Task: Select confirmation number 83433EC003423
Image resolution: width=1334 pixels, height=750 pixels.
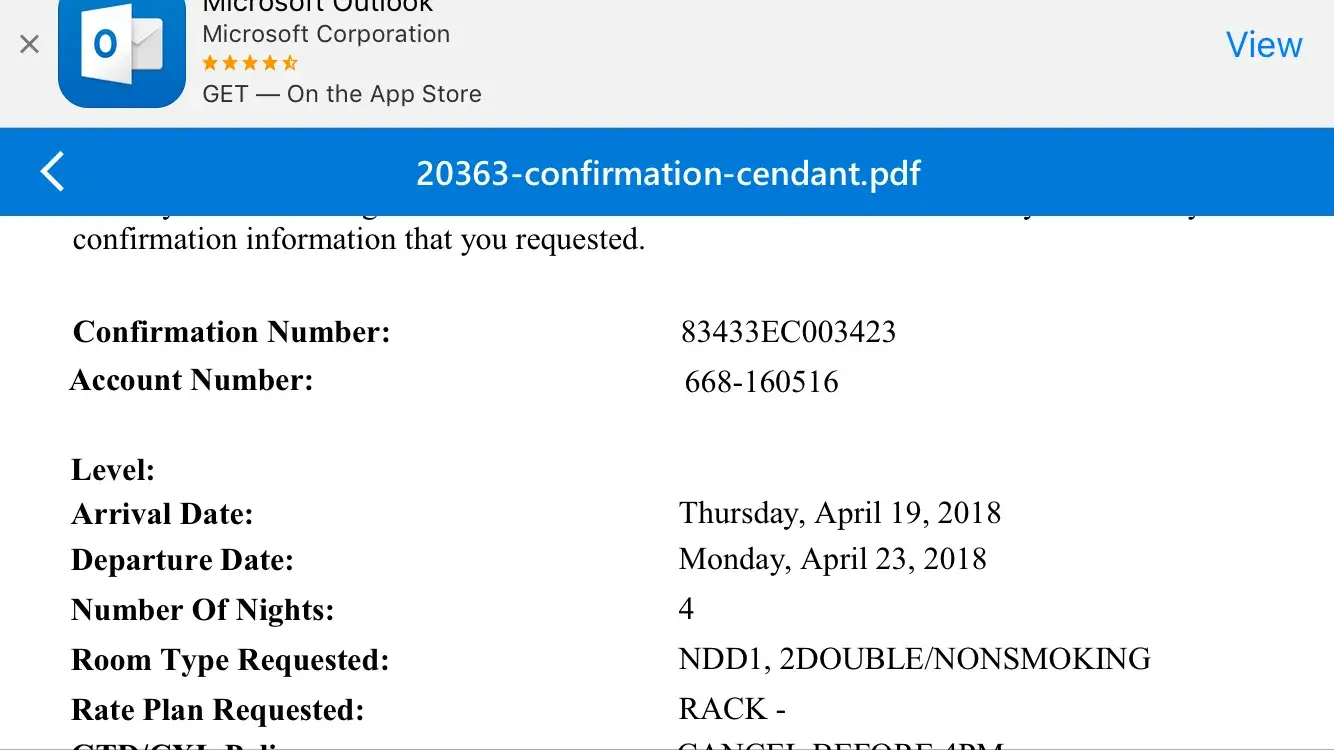Action: (788, 332)
